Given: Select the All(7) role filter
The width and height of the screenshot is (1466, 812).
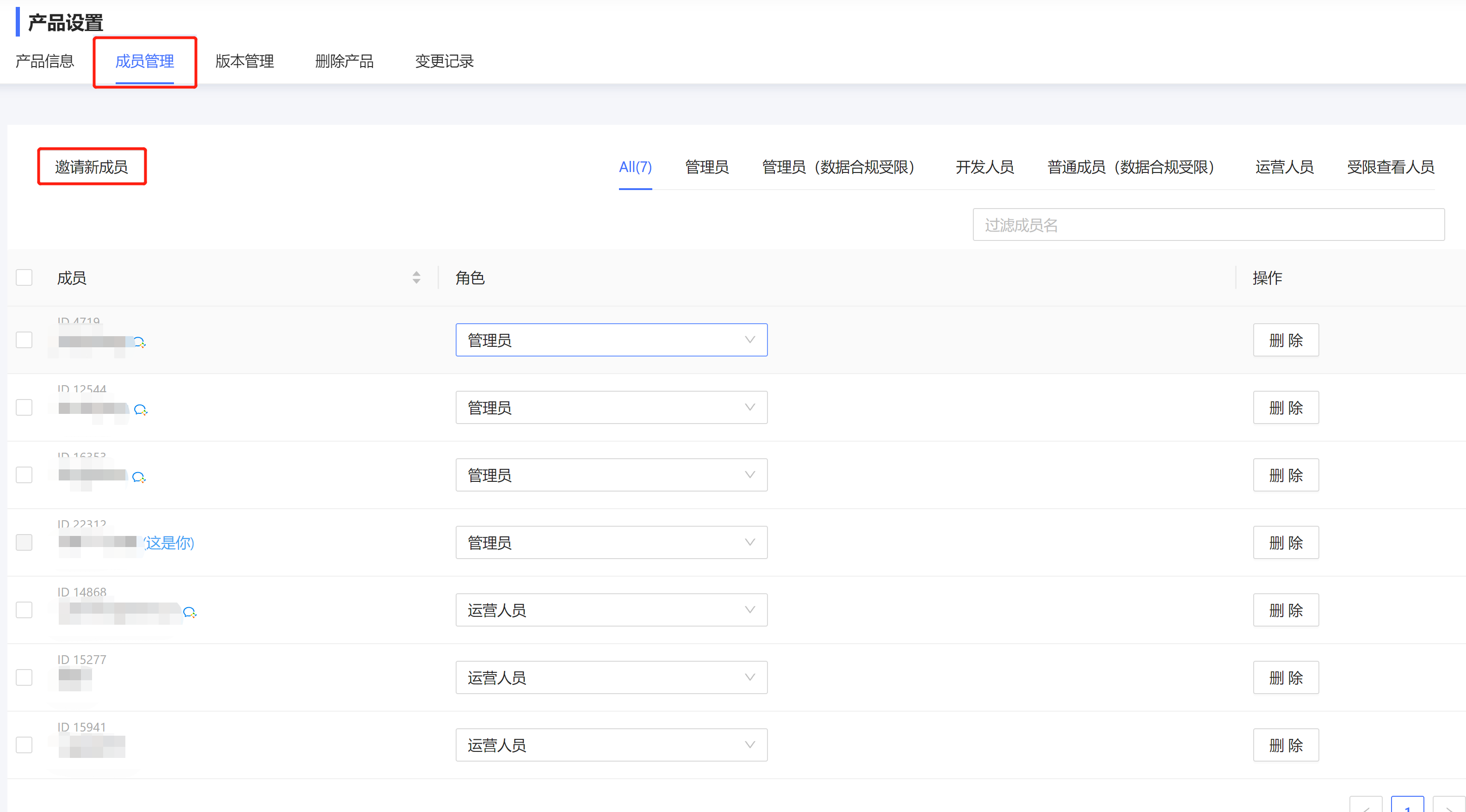Looking at the screenshot, I should click(635, 167).
